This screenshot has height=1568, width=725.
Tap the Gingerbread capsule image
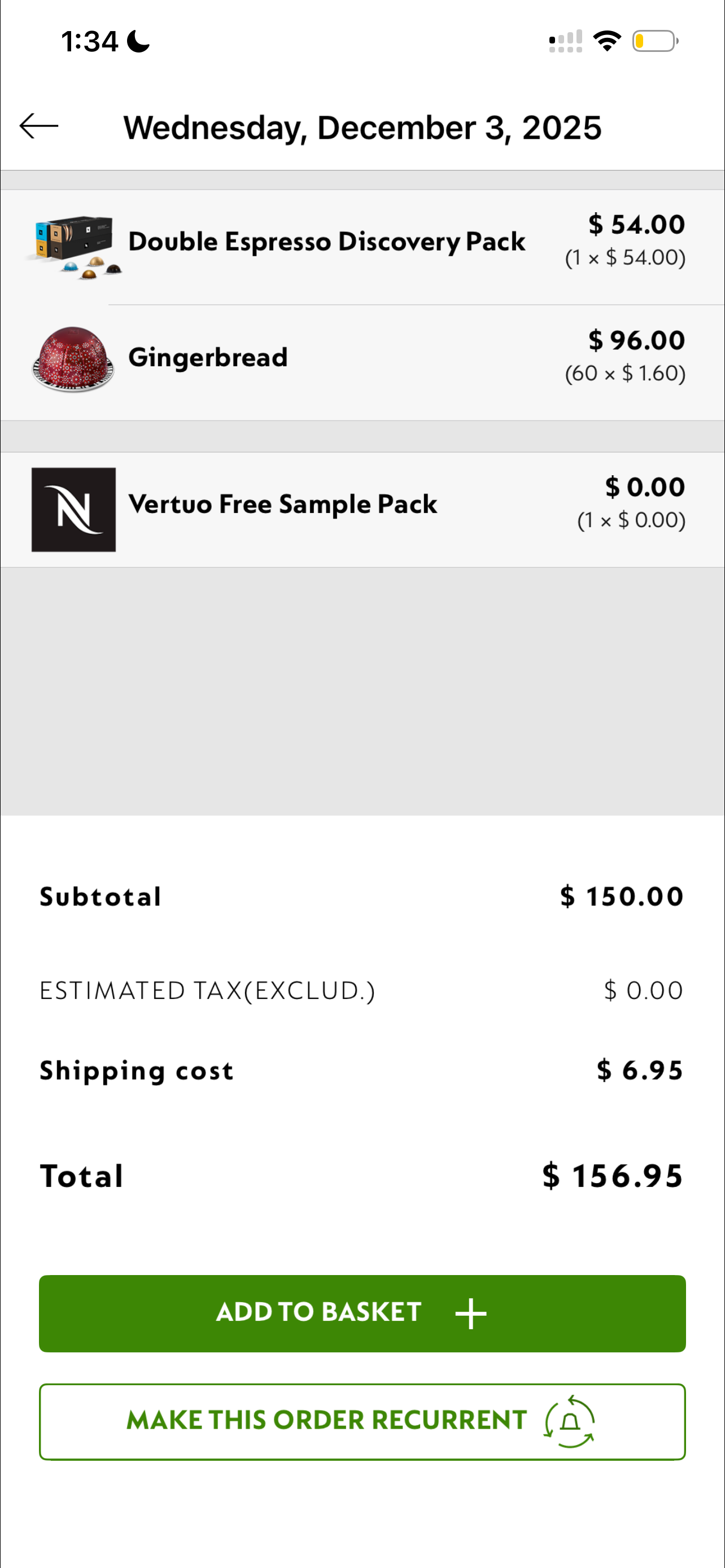pyautogui.click(x=73, y=359)
